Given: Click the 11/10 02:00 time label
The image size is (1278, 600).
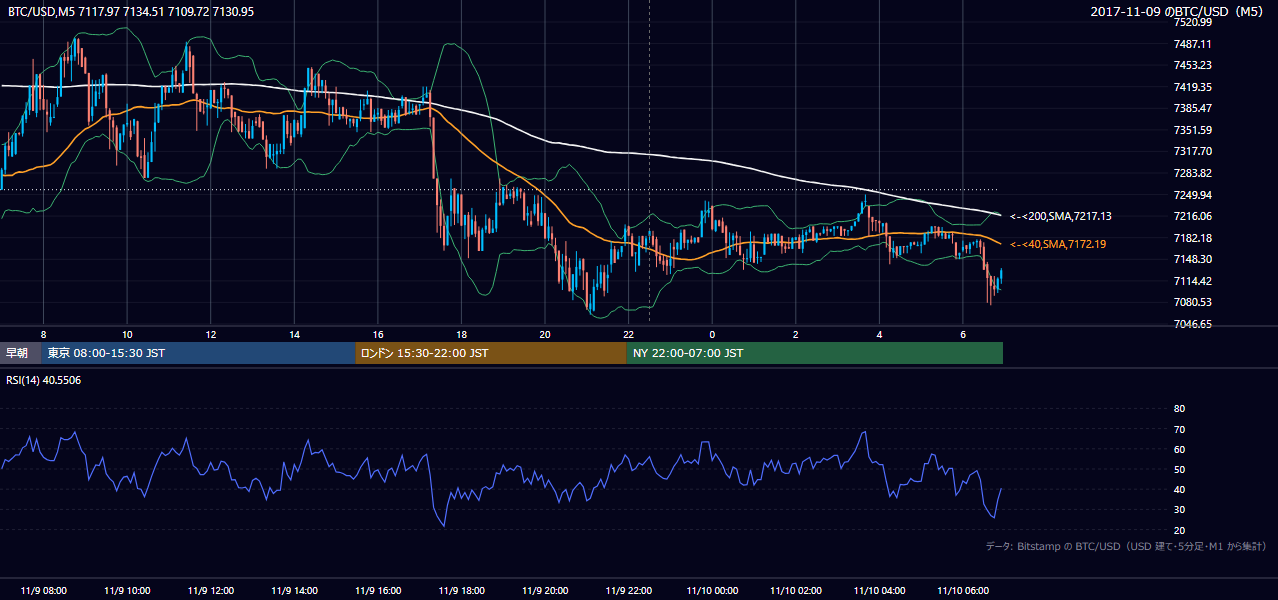Looking at the screenshot, I should pyautogui.click(x=796, y=590).
